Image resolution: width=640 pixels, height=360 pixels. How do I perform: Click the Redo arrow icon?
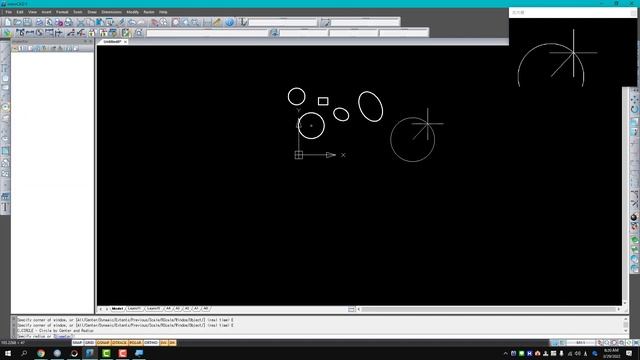[x=141, y=22]
